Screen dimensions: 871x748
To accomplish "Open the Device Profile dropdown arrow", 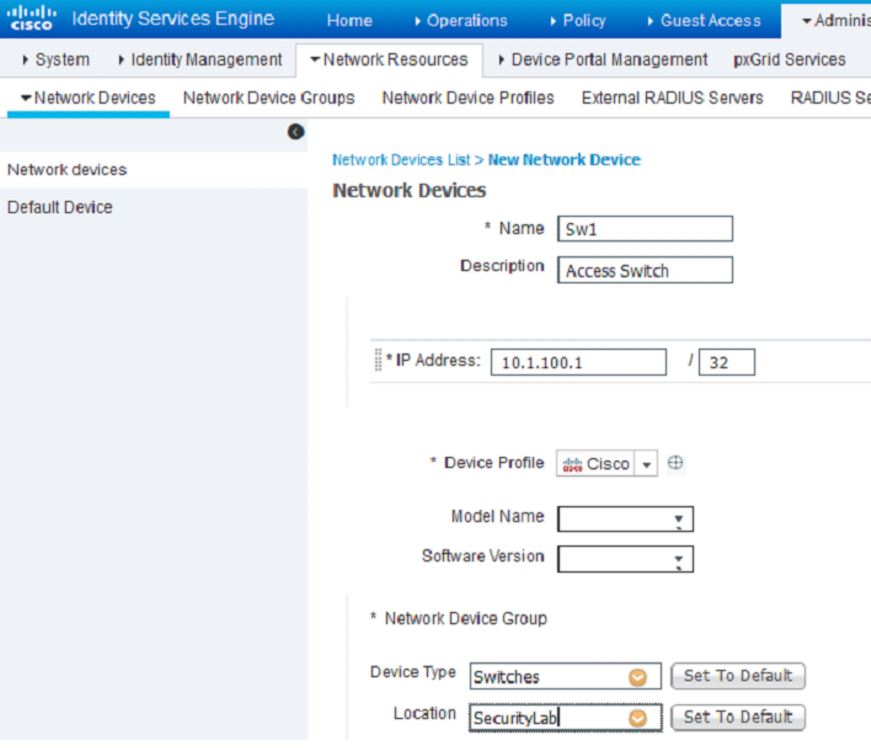I will [646, 464].
